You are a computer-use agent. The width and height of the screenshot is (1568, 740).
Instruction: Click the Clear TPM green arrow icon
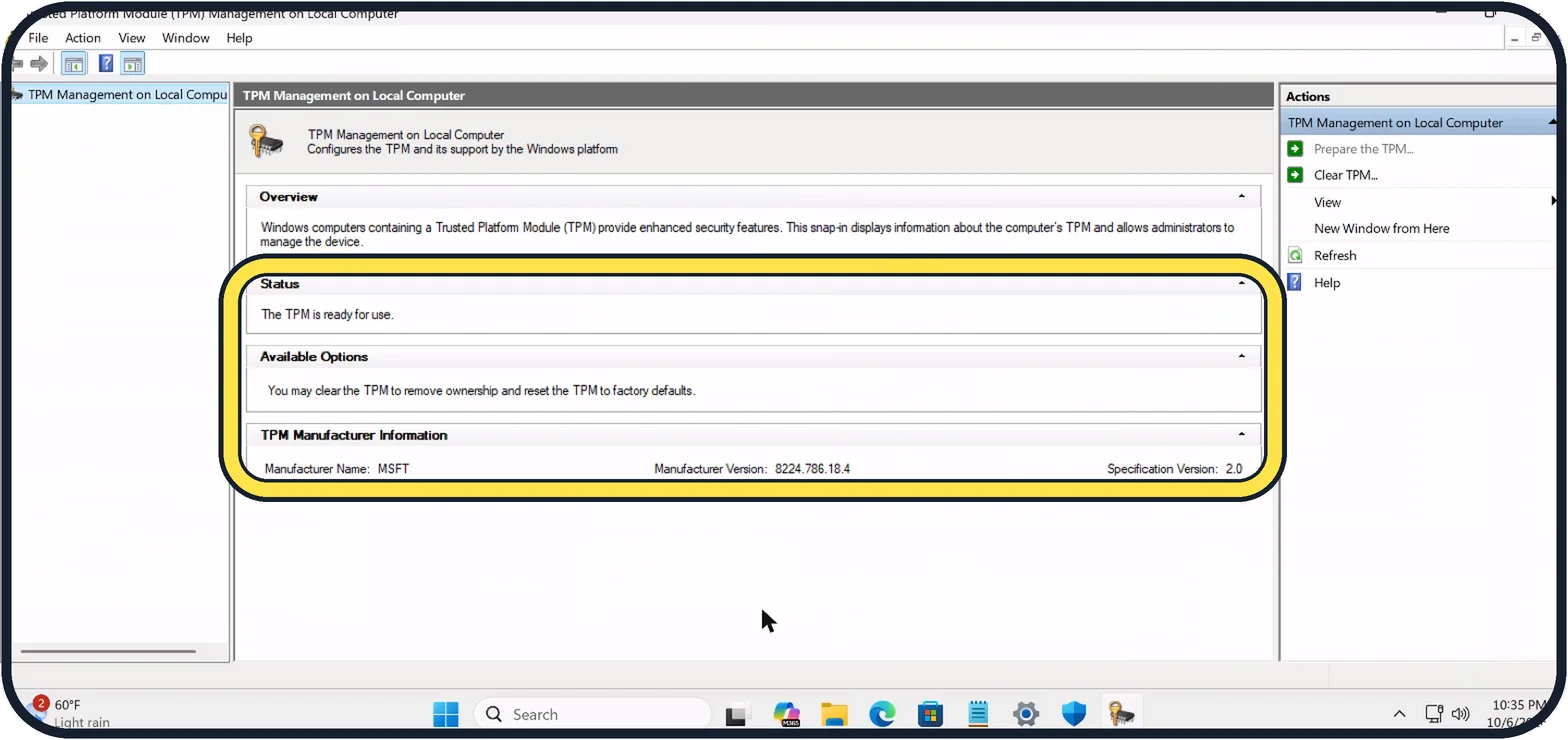tap(1295, 175)
